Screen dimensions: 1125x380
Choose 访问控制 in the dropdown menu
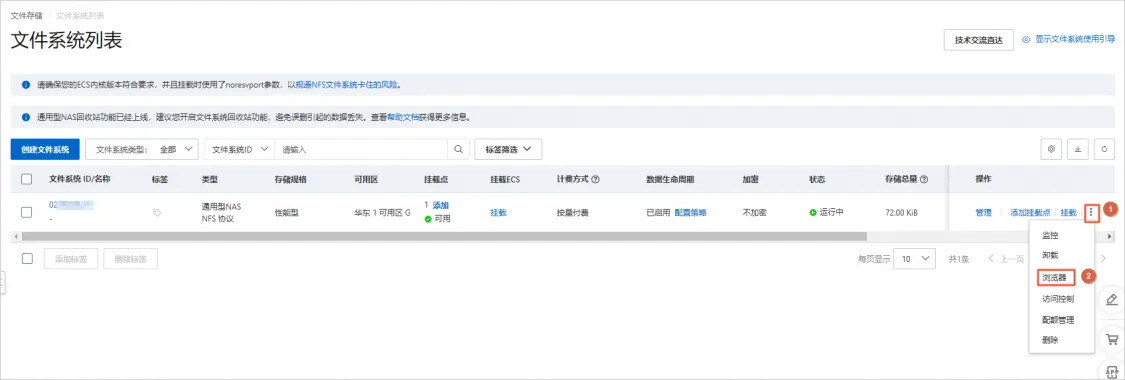(1058, 298)
